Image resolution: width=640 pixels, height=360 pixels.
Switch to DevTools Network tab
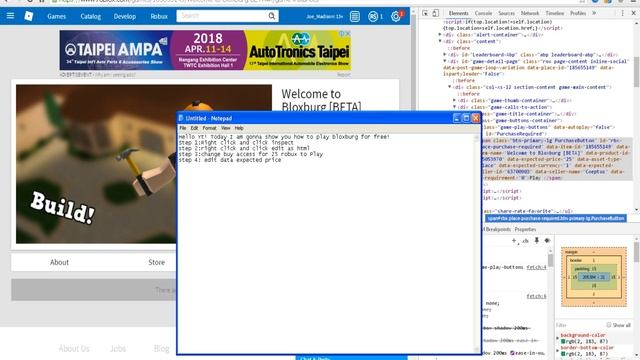[530, 13]
